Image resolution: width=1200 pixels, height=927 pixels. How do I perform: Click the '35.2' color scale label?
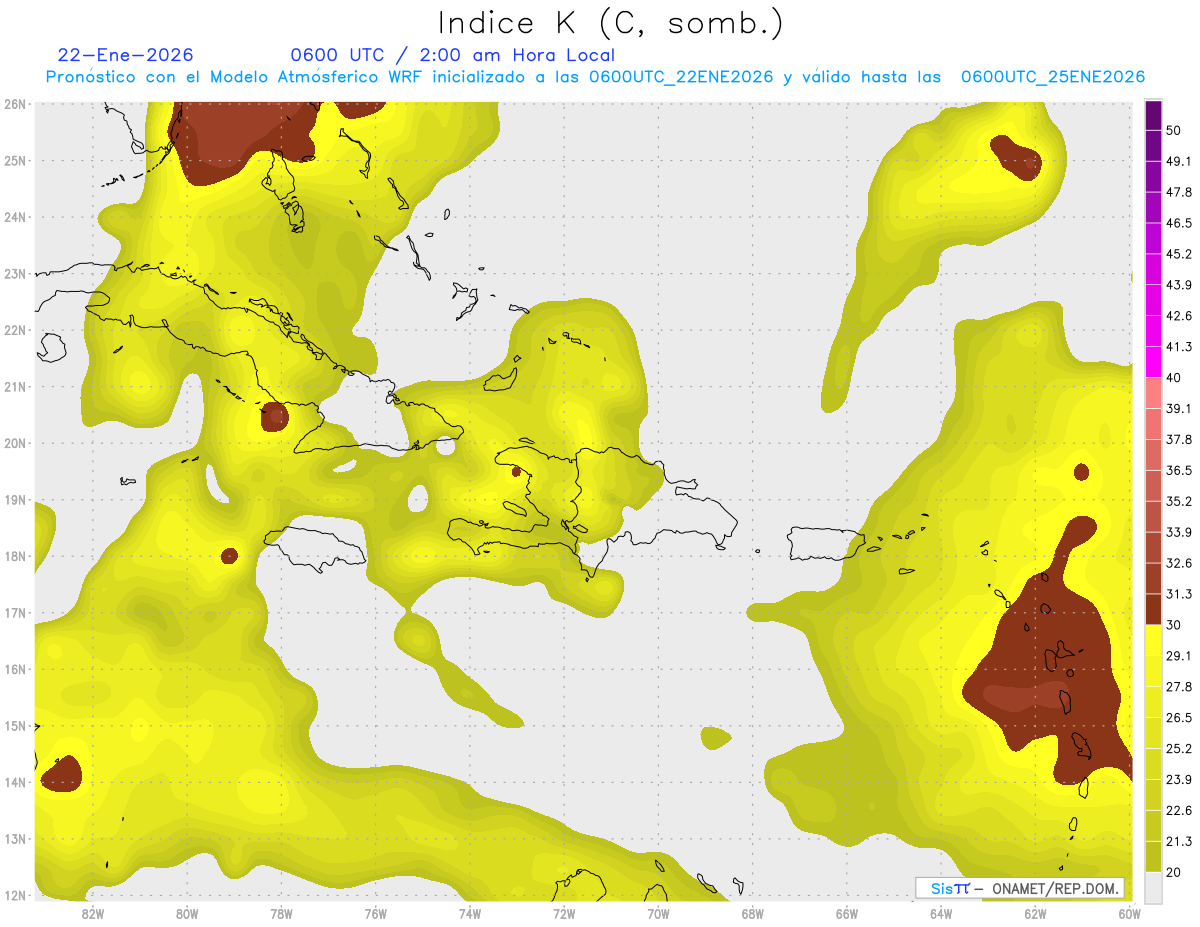[1178, 501]
